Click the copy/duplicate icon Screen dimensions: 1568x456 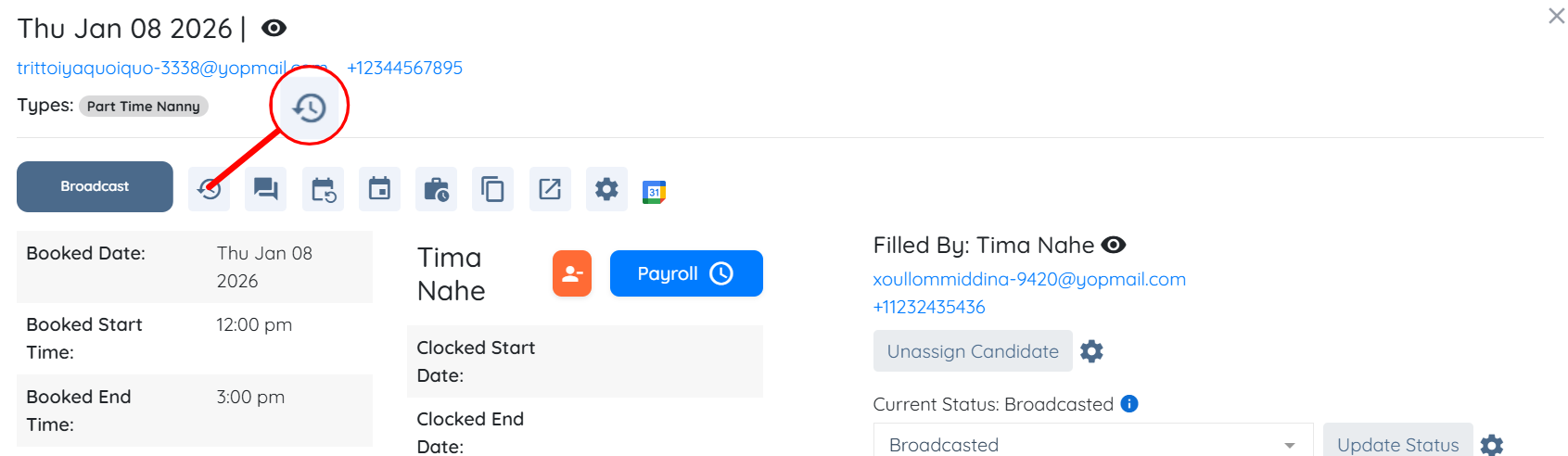click(492, 190)
